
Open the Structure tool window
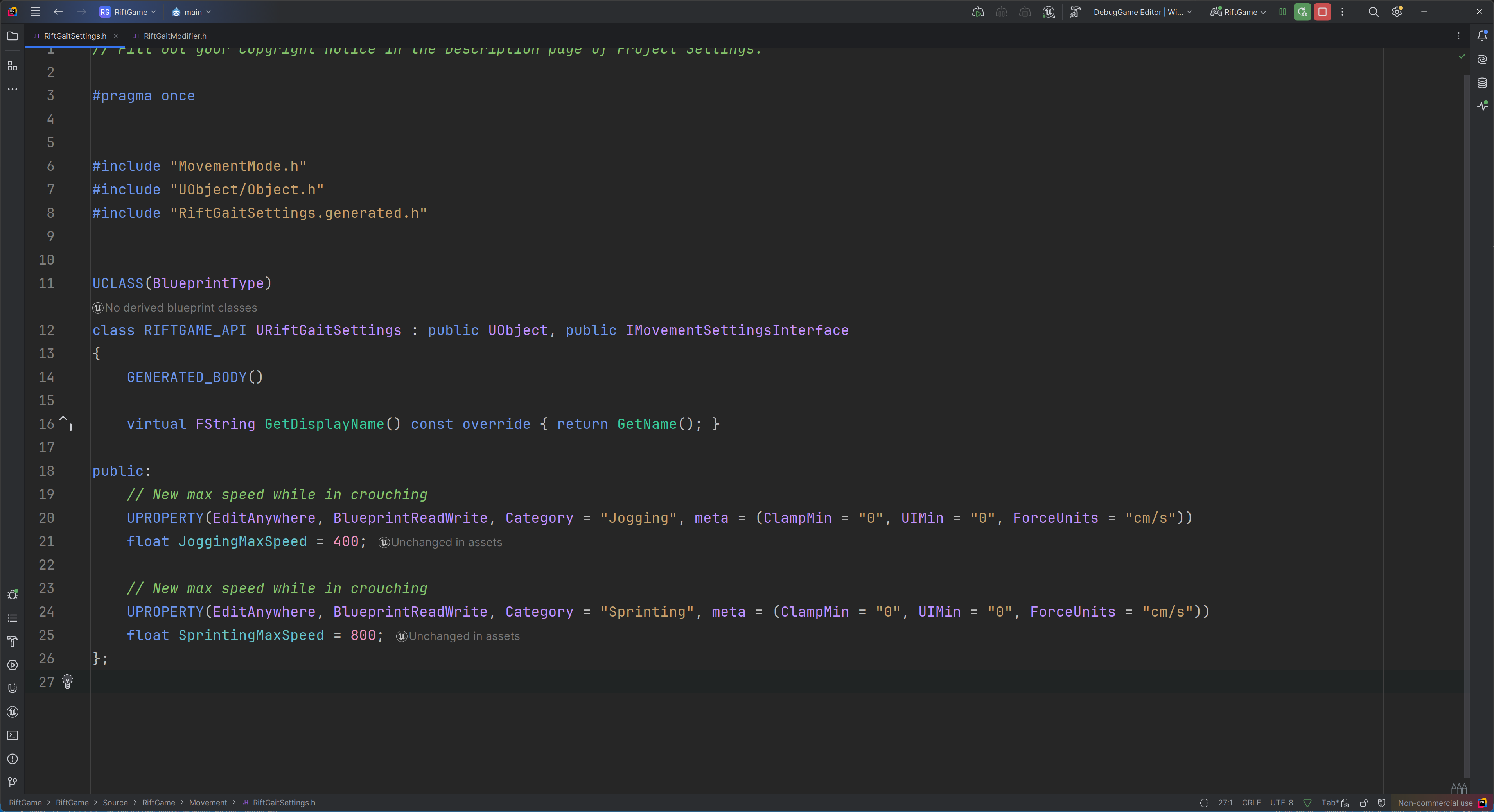tap(12, 66)
